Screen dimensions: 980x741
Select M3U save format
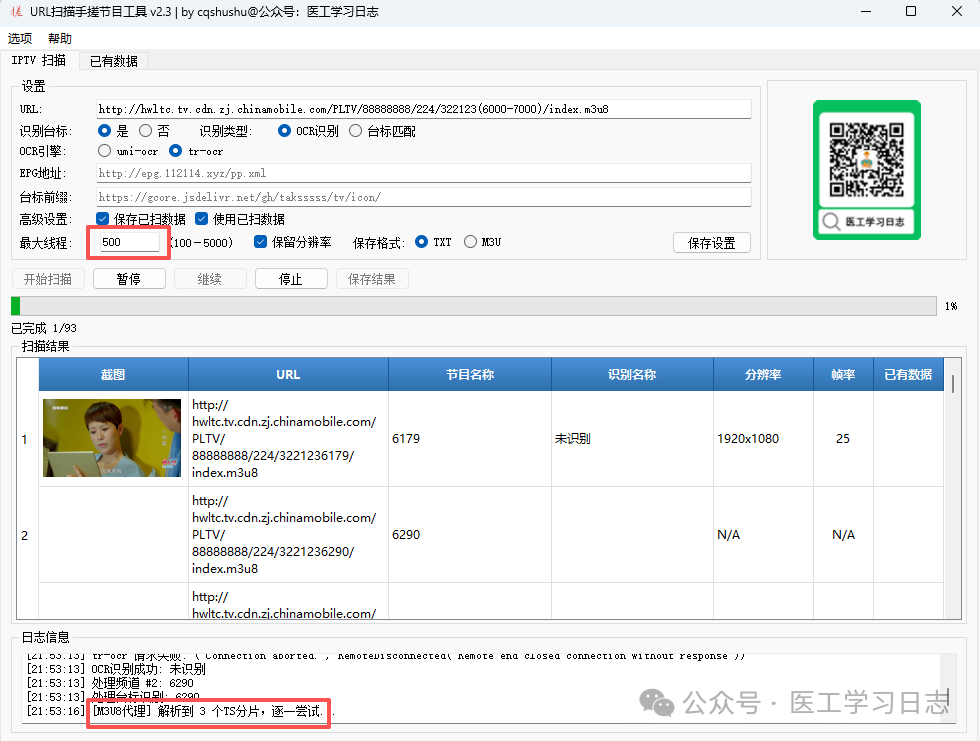point(470,242)
